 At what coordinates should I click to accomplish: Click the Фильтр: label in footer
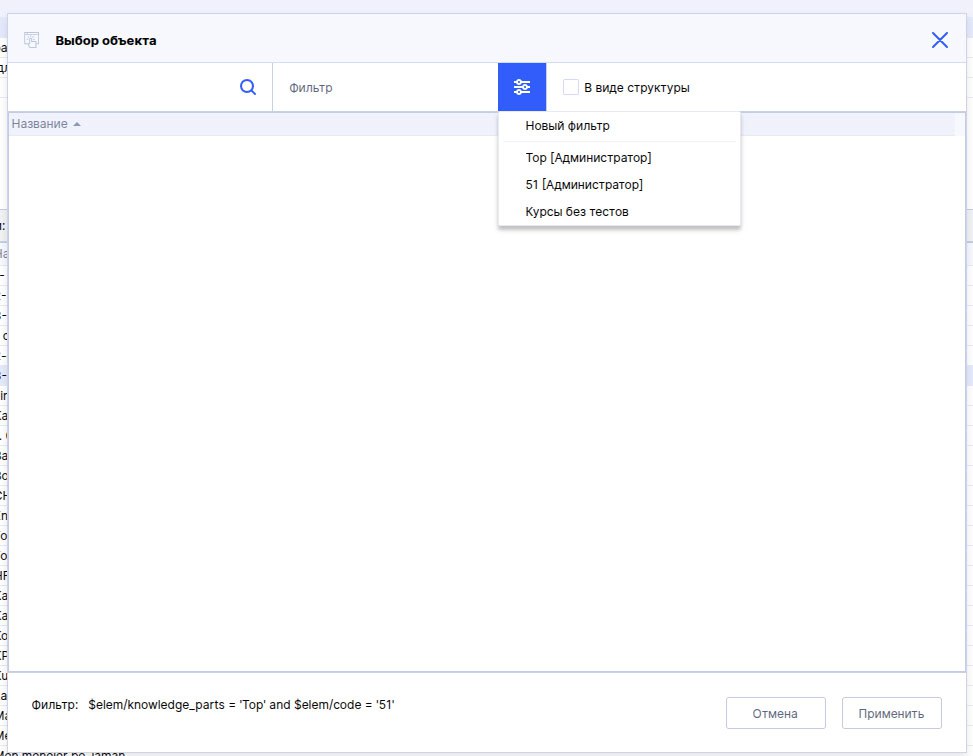55,705
